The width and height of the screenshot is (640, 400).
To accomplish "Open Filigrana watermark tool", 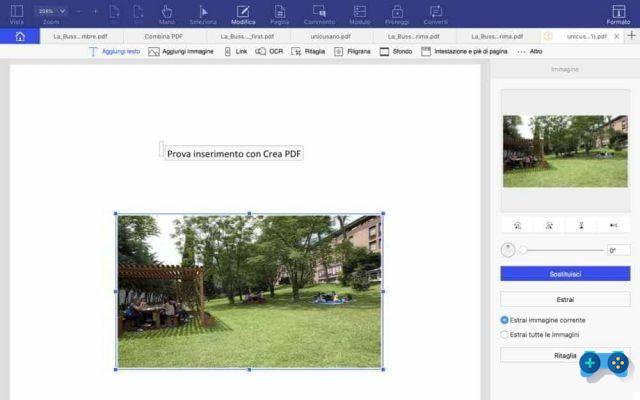I will point(352,51).
